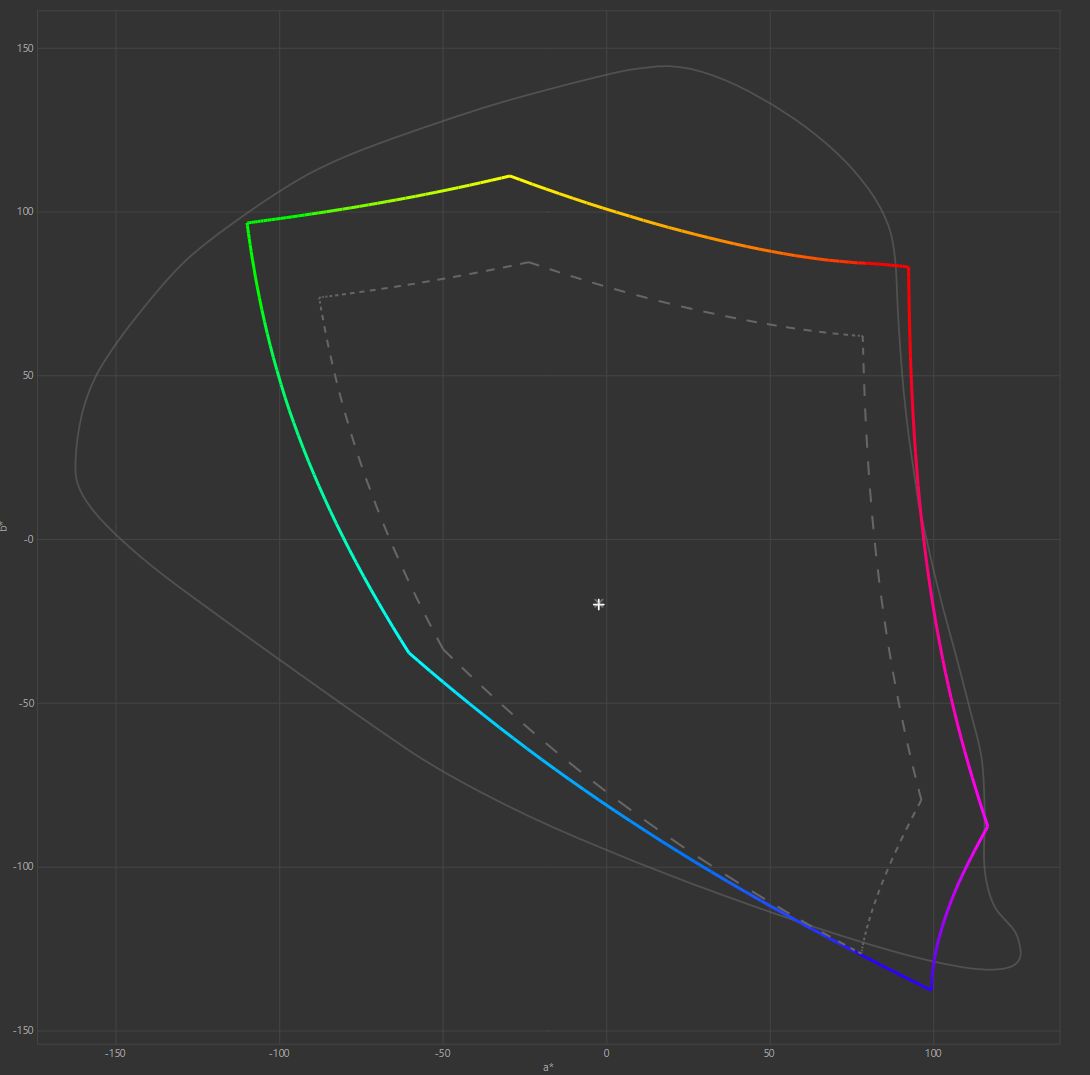Click the yellow peak vertex of gamut
Viewport: 1090px width, 1075px height.
pyautogui.click(x=510, y=176)
